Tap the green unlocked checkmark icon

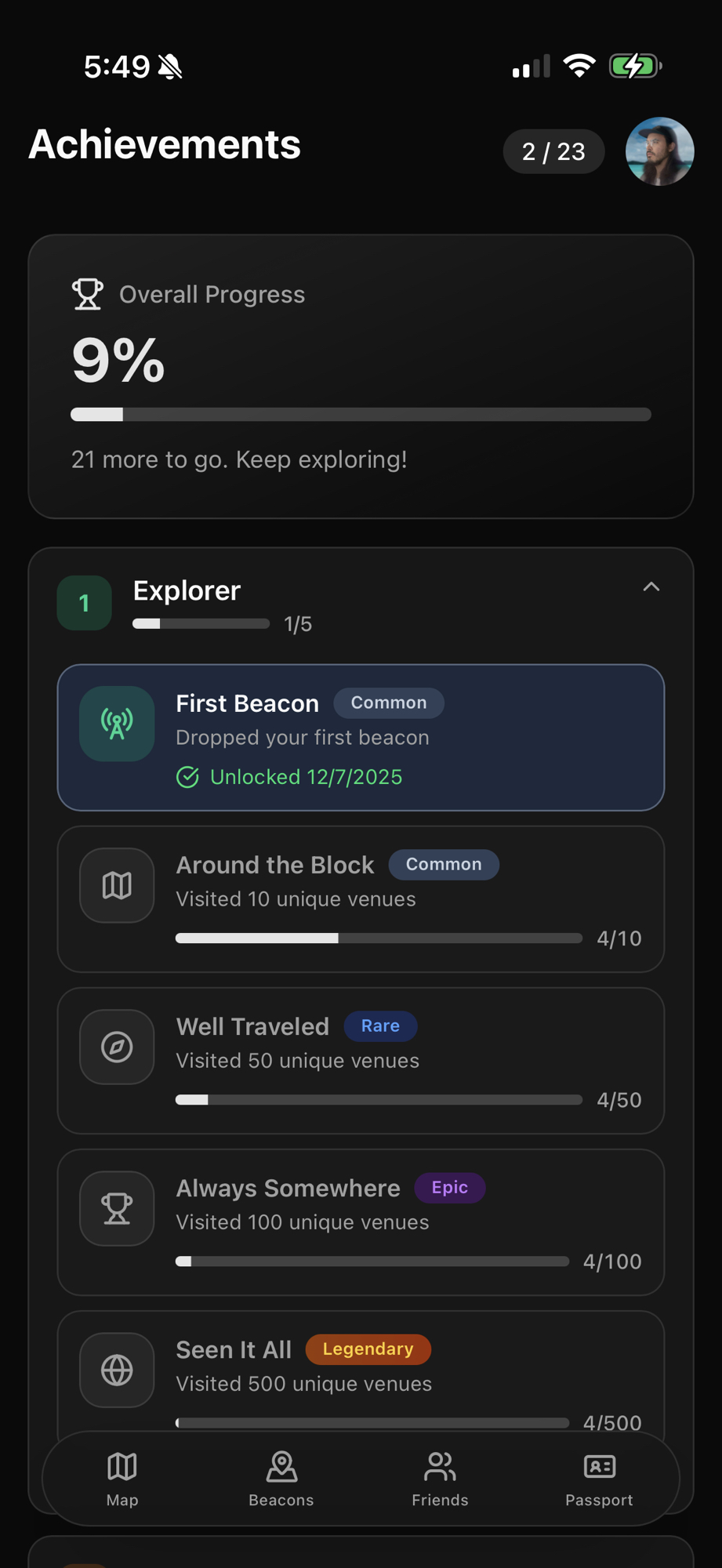187,777
